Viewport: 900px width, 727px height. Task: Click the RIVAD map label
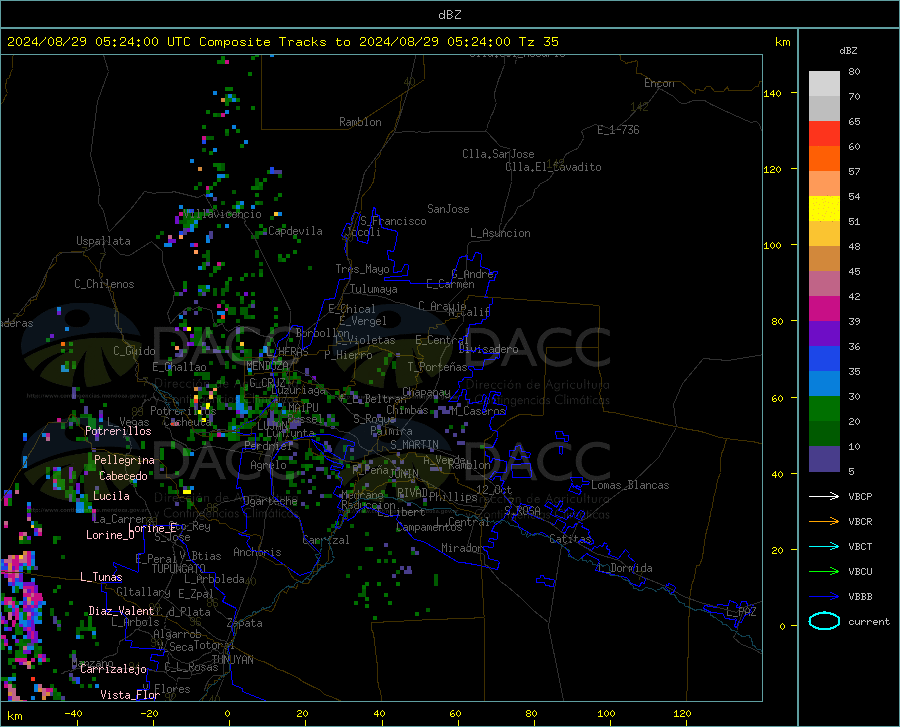[x=412, y=493]
